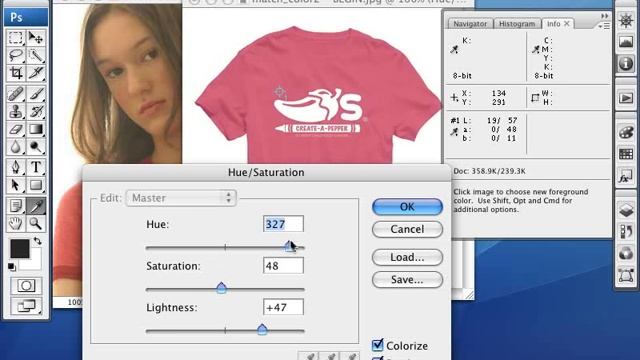Viewport: 640px width, 360px height.
Task: Select the Zoom tool
Action: click(36, 223)
